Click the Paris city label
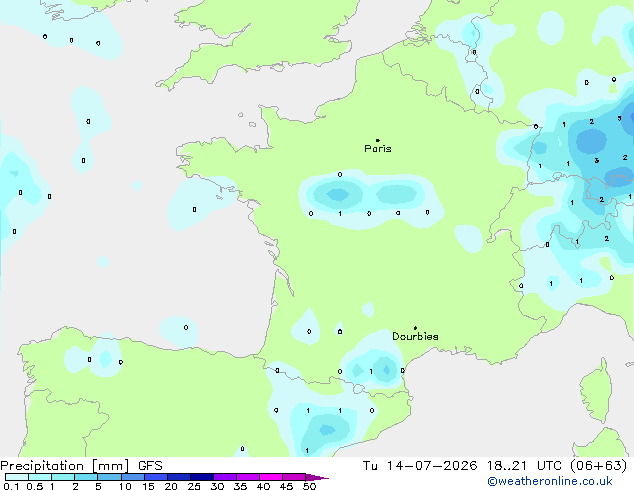This screenshot has width=634, height=490. (x=378, y=149)
